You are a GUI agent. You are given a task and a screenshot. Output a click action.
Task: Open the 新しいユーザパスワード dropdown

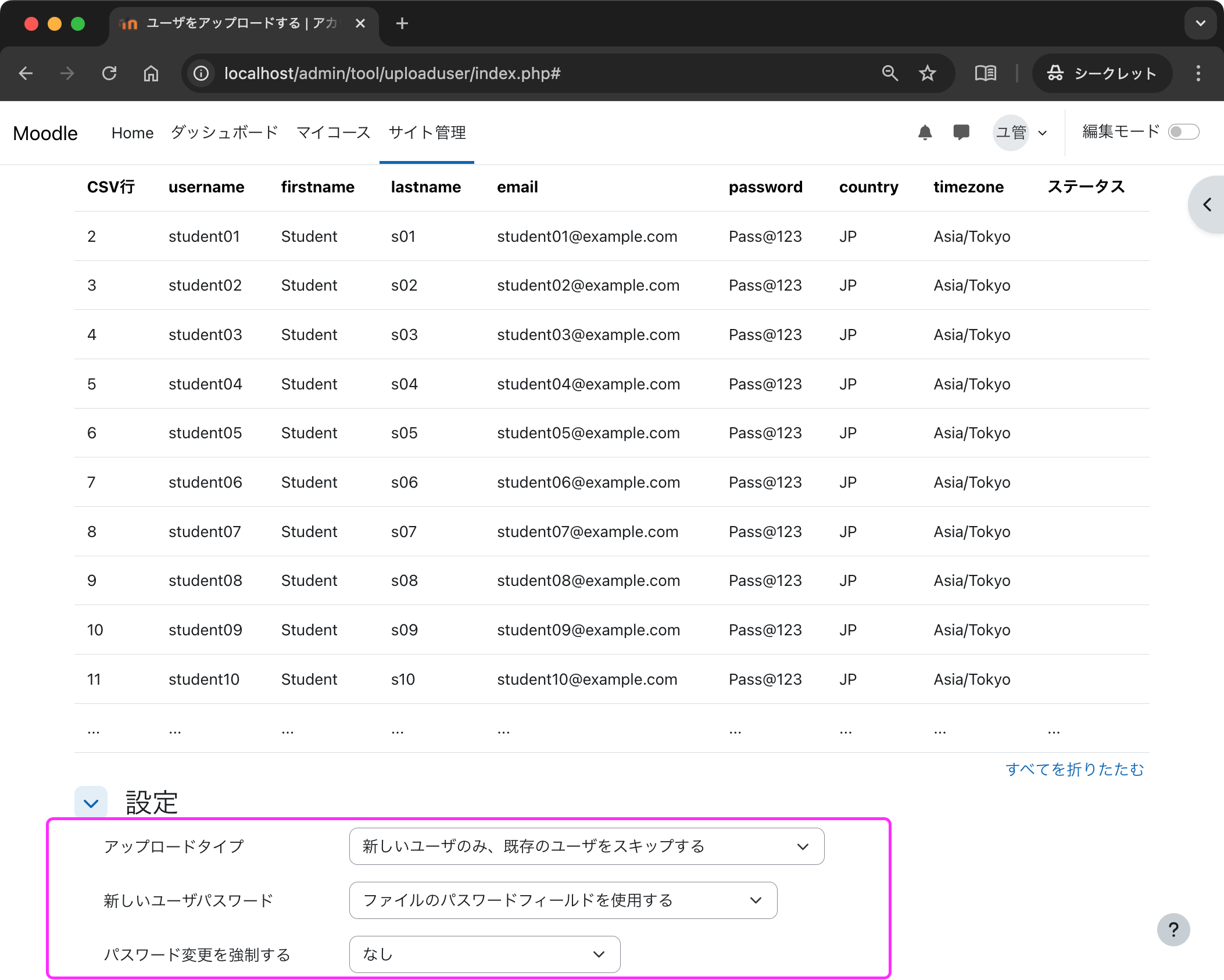tap(563, 900)
